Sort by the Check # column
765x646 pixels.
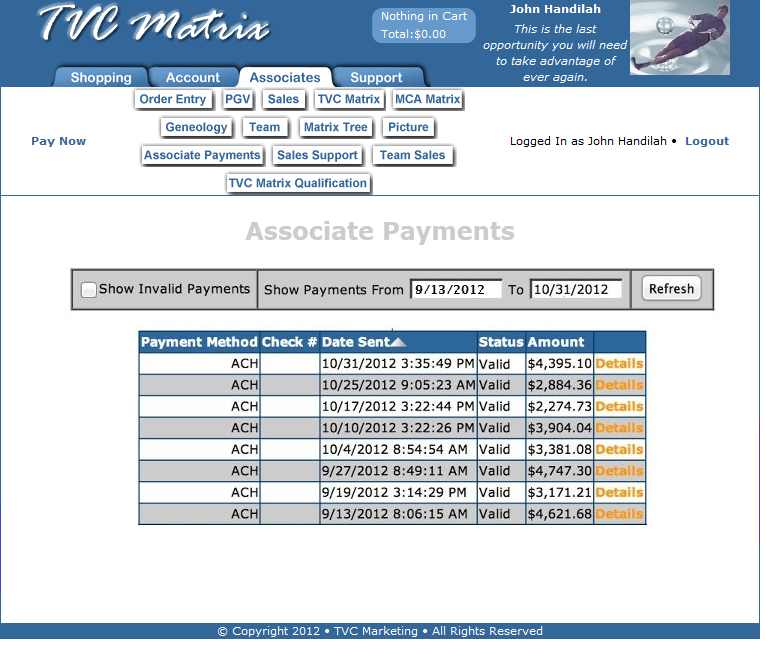click(290, 342)
